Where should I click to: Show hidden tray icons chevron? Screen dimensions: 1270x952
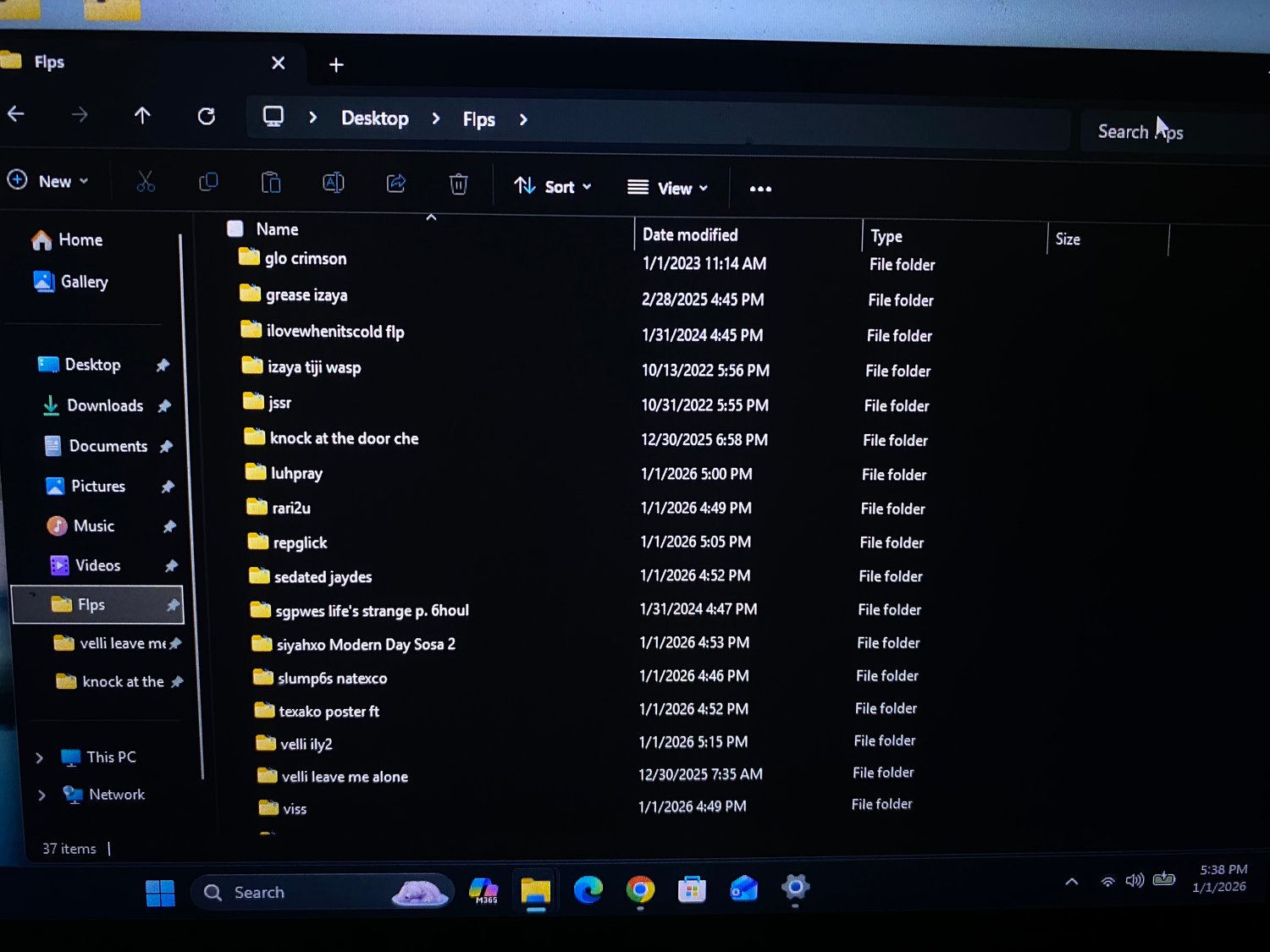[x=1072, y=882]
